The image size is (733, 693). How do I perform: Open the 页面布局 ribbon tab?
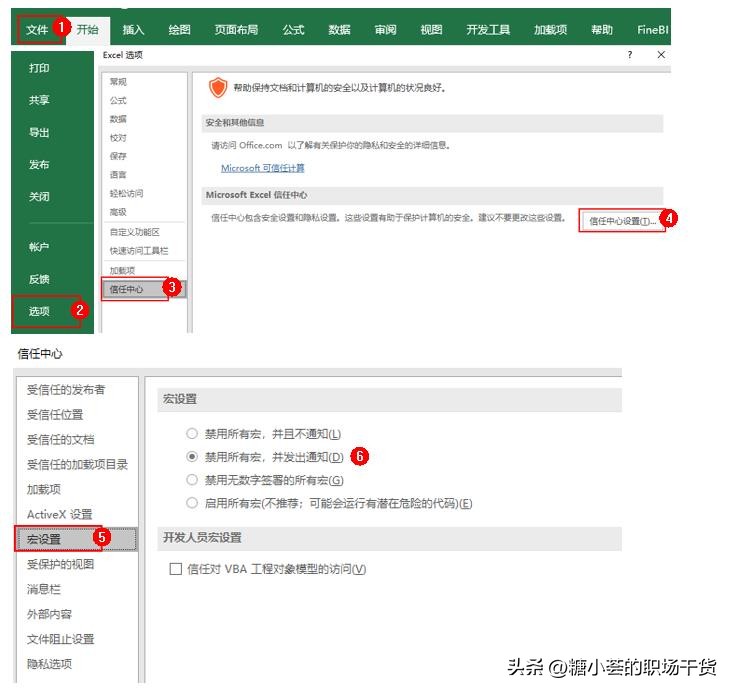click(236, 30)
